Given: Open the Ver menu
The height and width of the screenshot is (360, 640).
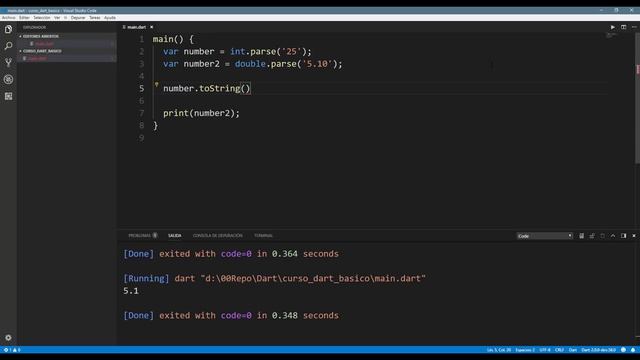Looking at the screenshot, I should coord(57,18).
